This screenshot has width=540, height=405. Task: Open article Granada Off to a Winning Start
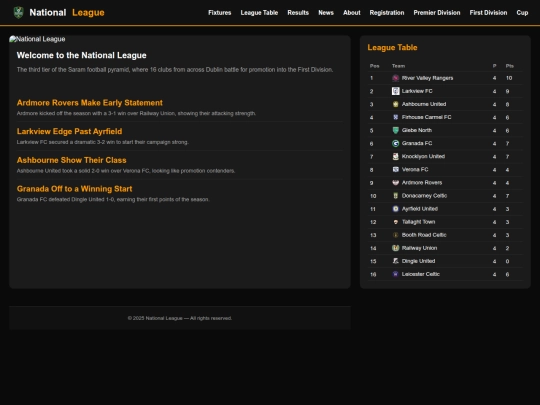click(74, 189)
